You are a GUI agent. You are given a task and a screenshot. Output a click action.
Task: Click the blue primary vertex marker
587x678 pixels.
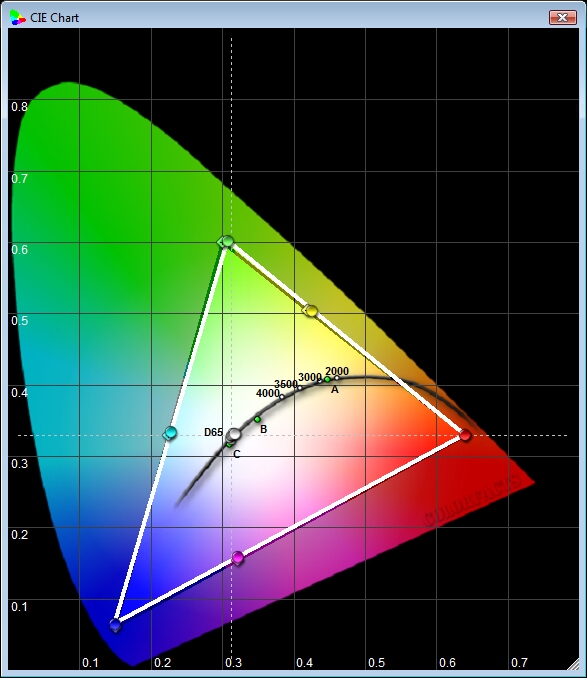115,625
